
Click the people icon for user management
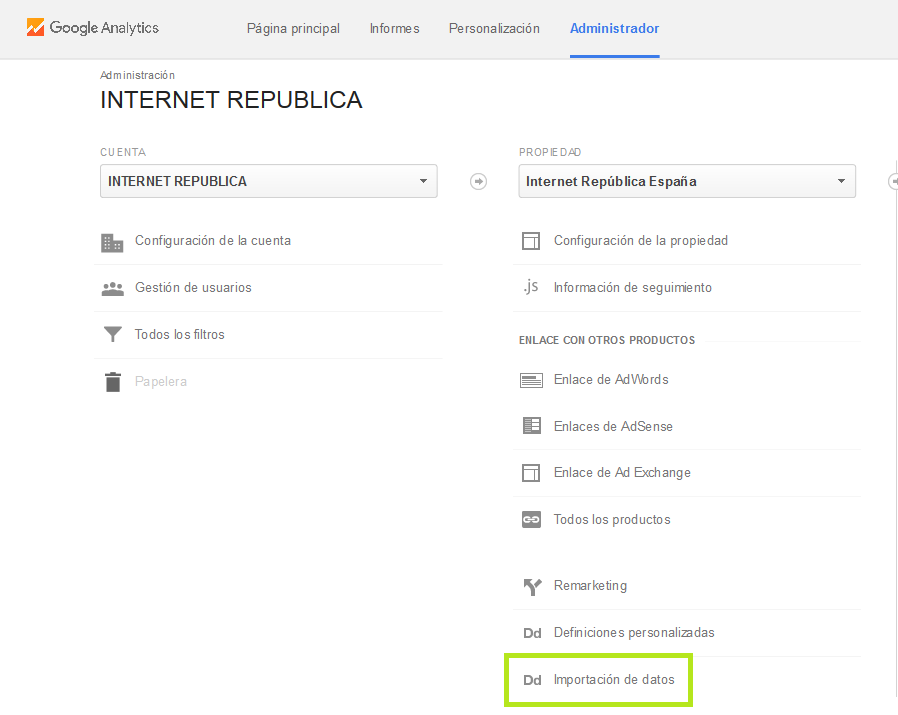click(x=112, y=288)
